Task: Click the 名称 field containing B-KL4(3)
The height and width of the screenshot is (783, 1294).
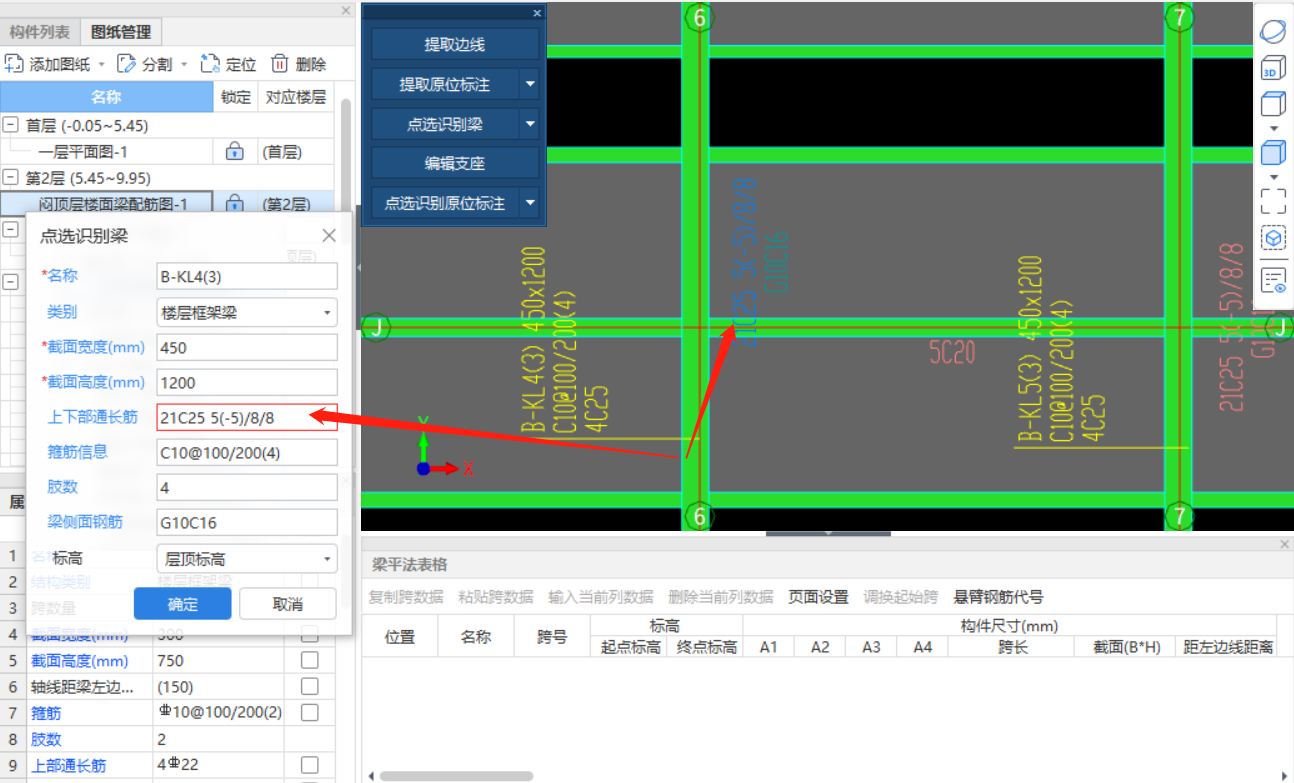Action: pos(247,277)
